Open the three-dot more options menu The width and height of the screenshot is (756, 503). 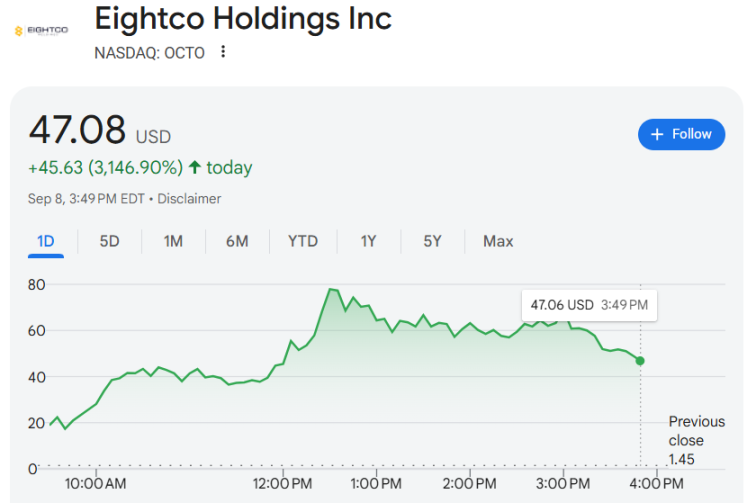click(x=223, y=52)
